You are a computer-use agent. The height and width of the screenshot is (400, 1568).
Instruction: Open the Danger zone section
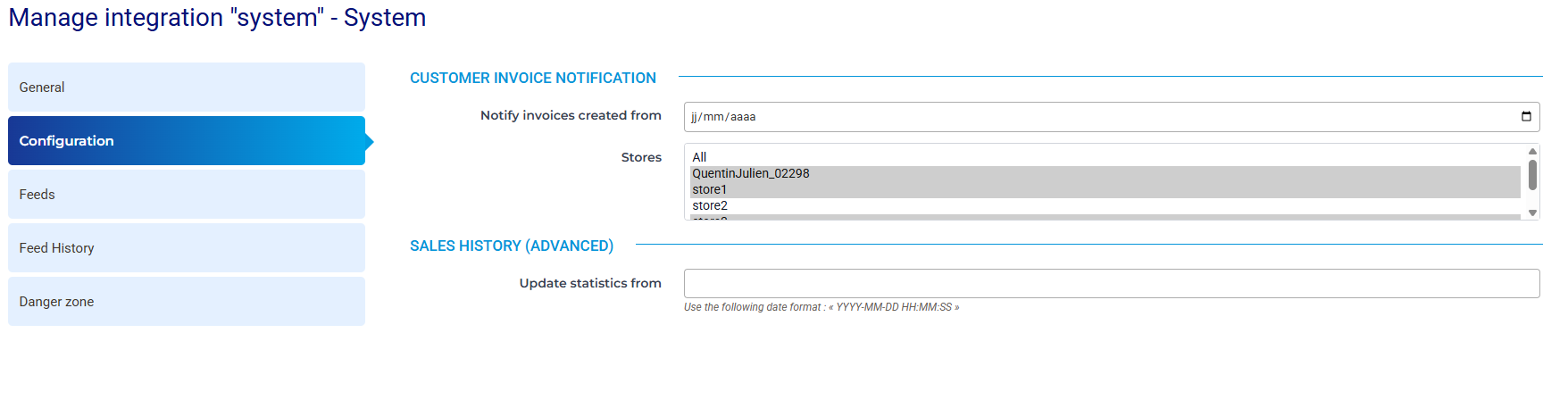click(187, 301)
